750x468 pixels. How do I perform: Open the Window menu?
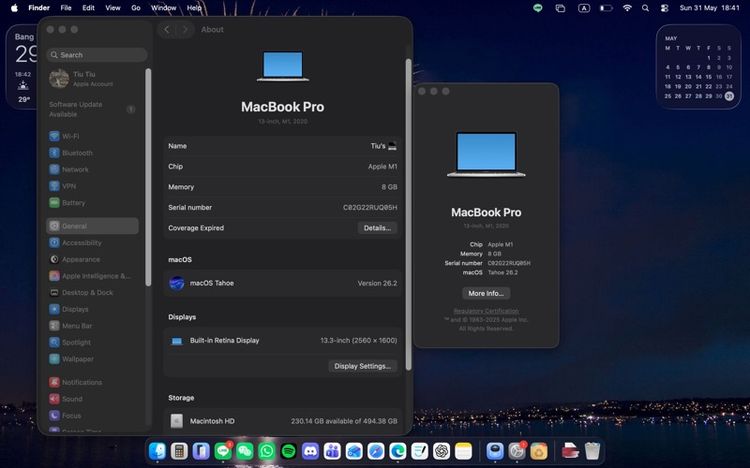(164, 8)
